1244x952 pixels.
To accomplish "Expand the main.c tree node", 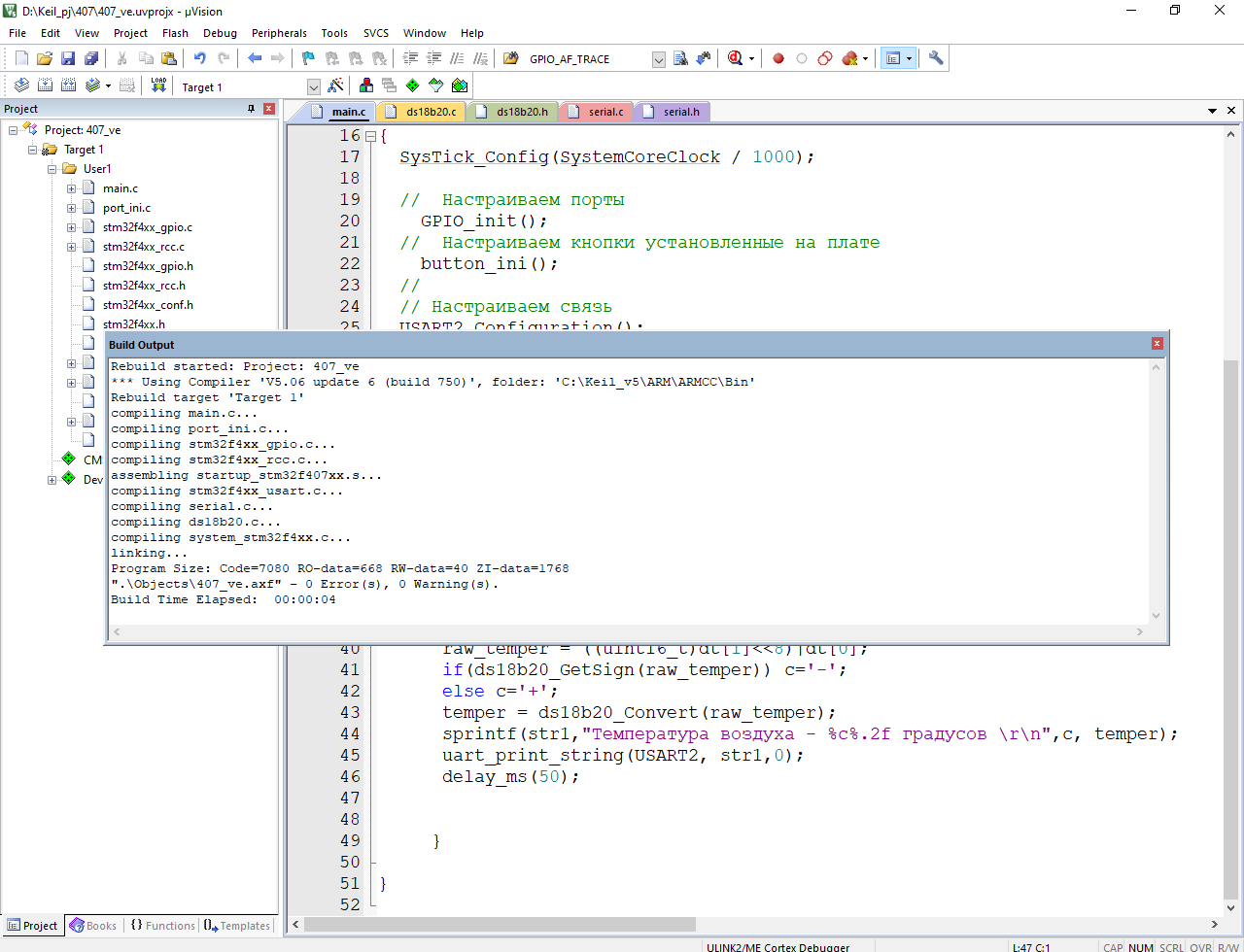I will pos(72,188).
